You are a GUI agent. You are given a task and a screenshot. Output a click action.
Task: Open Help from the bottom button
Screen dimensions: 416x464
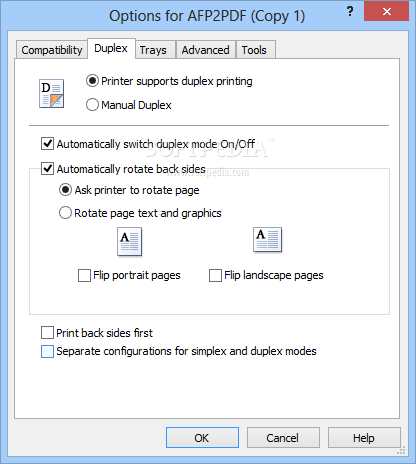(x=364, y=438)
